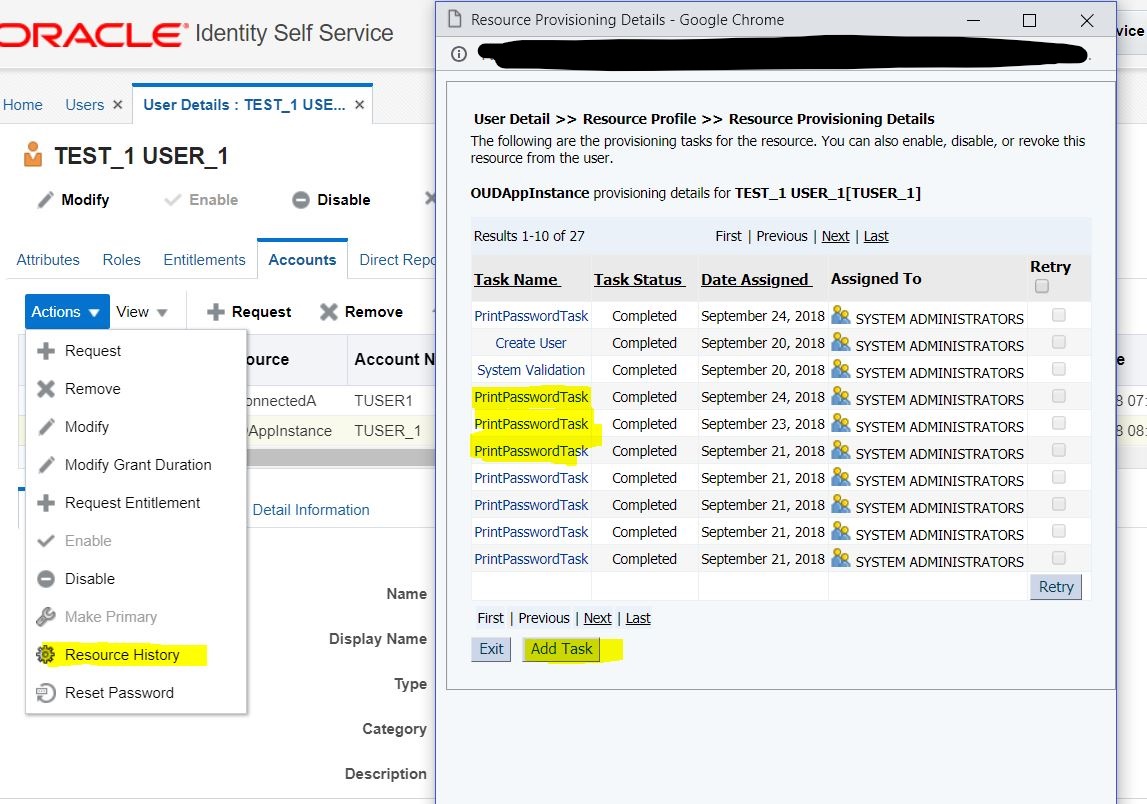
Task: Click the Next pagination link in results
Action: tap(836, 236)
